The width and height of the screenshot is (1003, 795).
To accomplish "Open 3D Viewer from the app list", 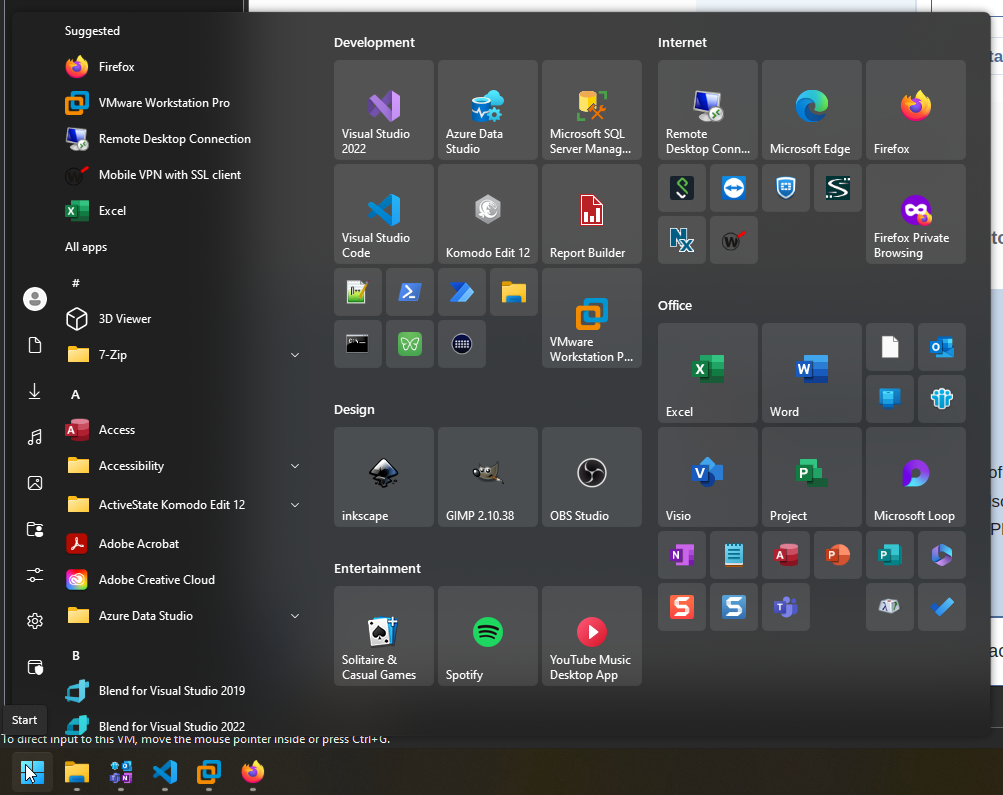I will 182,319.
